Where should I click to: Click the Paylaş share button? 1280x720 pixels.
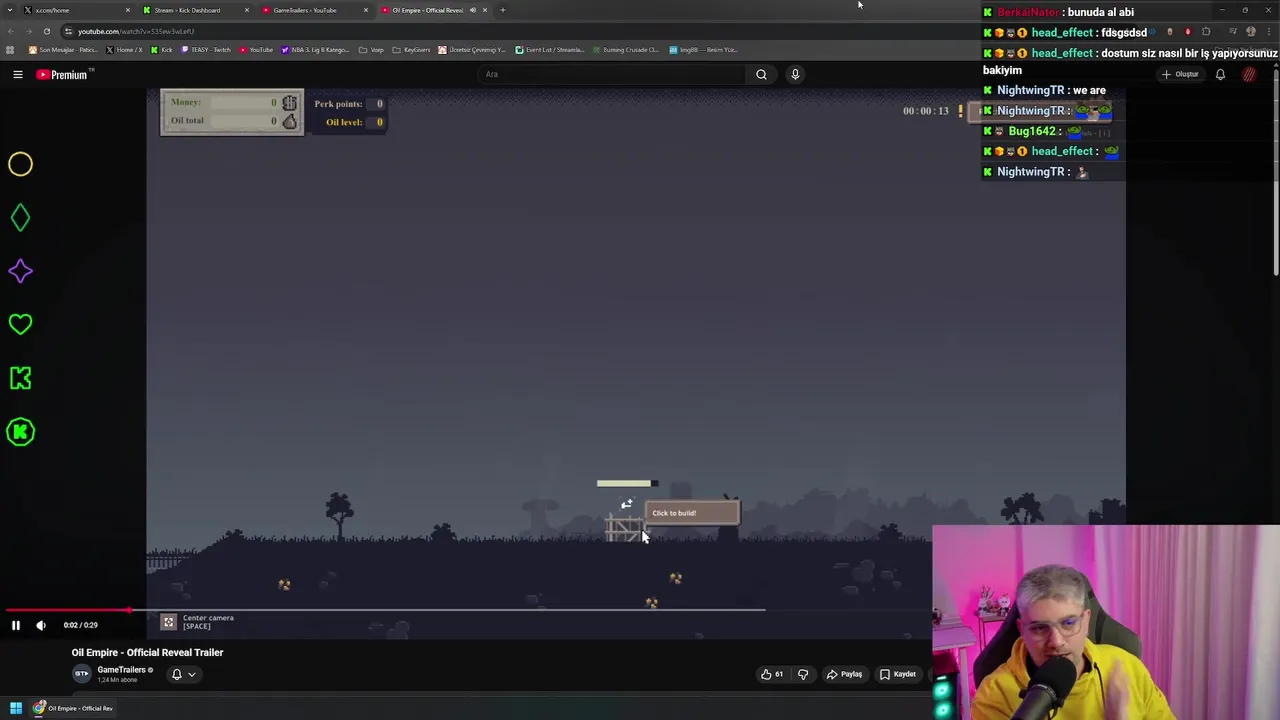tap(843, 674)
